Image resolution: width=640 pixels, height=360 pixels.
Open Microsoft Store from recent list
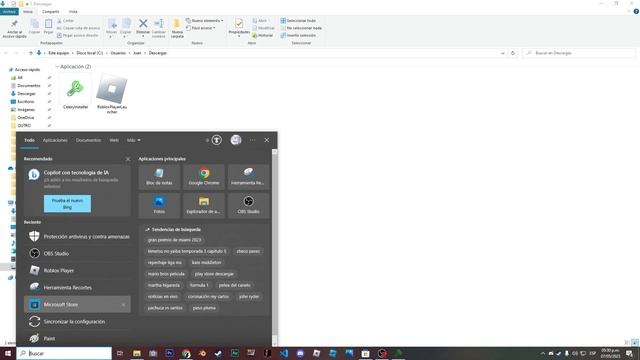point(78,304)
